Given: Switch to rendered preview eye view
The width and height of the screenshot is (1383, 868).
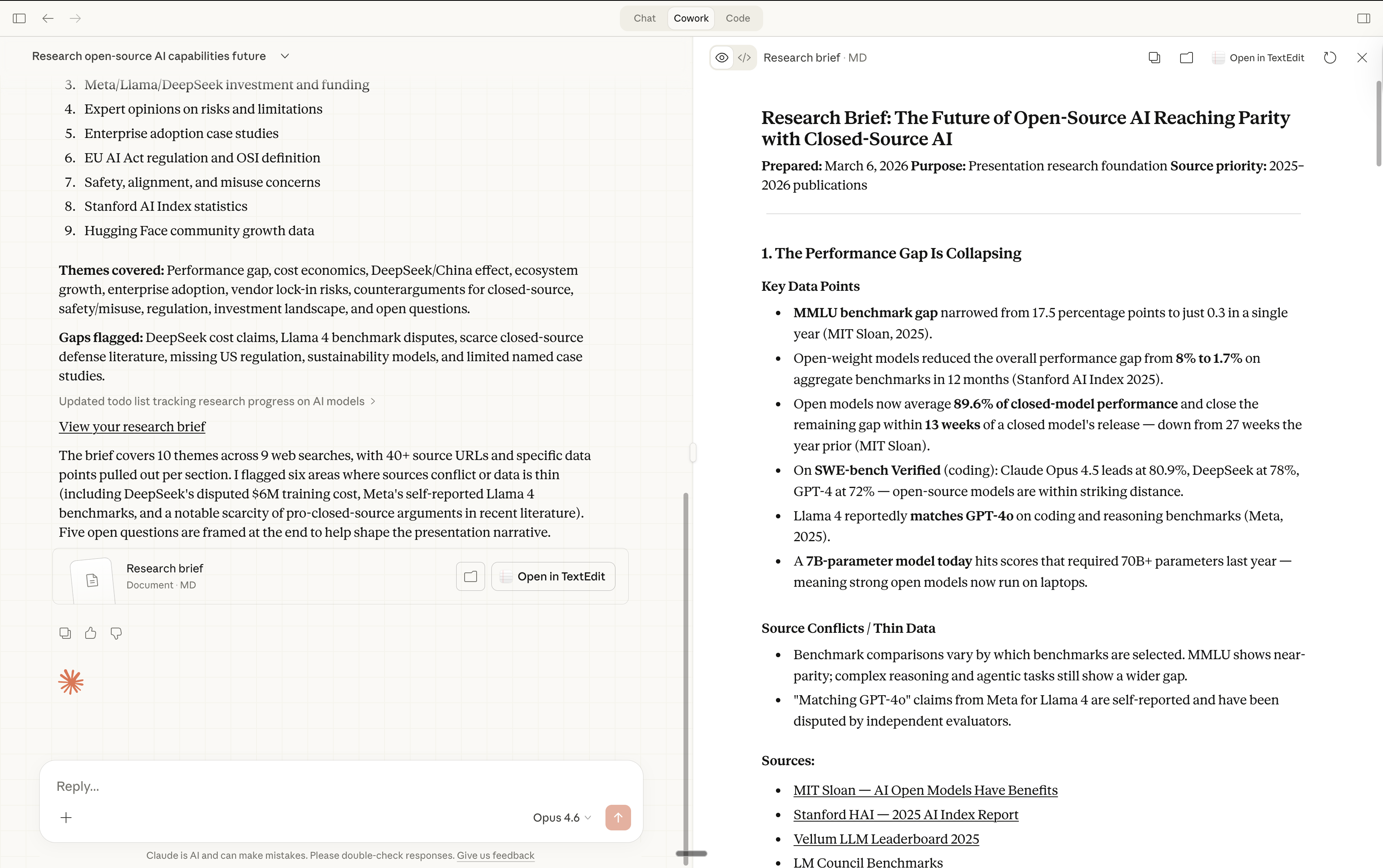Looking at the screenshot, I should (x=722, y=58).
